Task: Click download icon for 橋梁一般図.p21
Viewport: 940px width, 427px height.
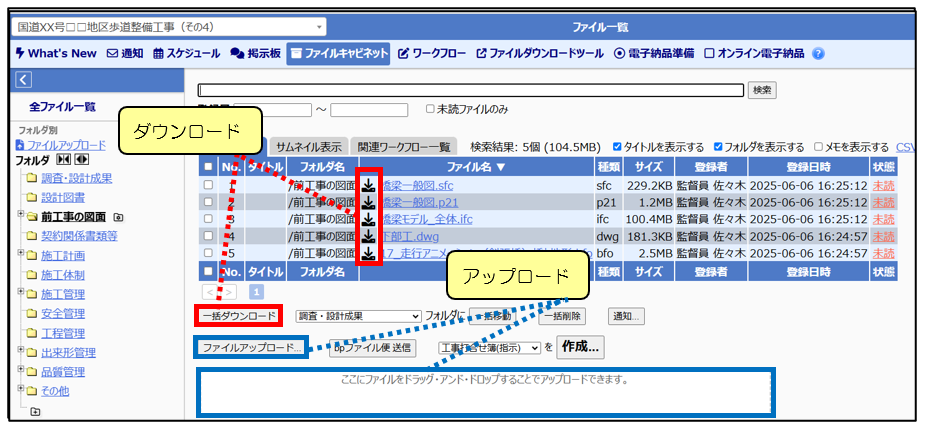Action: pyautogui.click(x=368, y=202)
